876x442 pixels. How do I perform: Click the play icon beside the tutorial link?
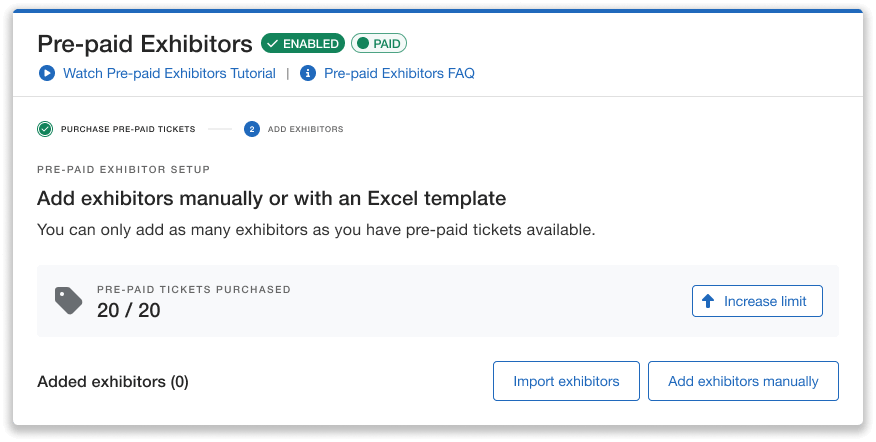pos(46,73)
